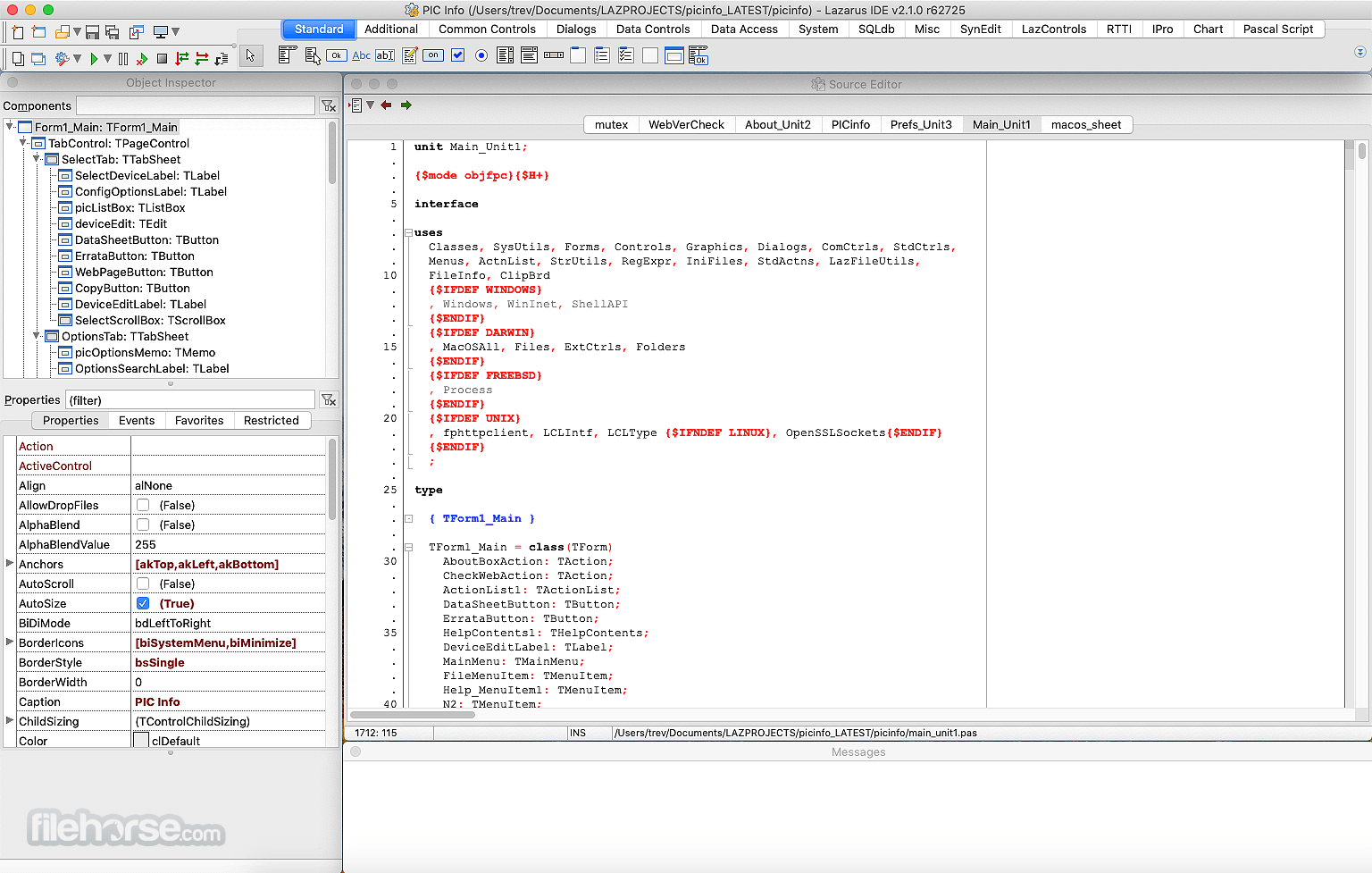Screen dimensions: 1372x873
Task: Collapse the SelectTab tree node
Action: pos(37,159)
